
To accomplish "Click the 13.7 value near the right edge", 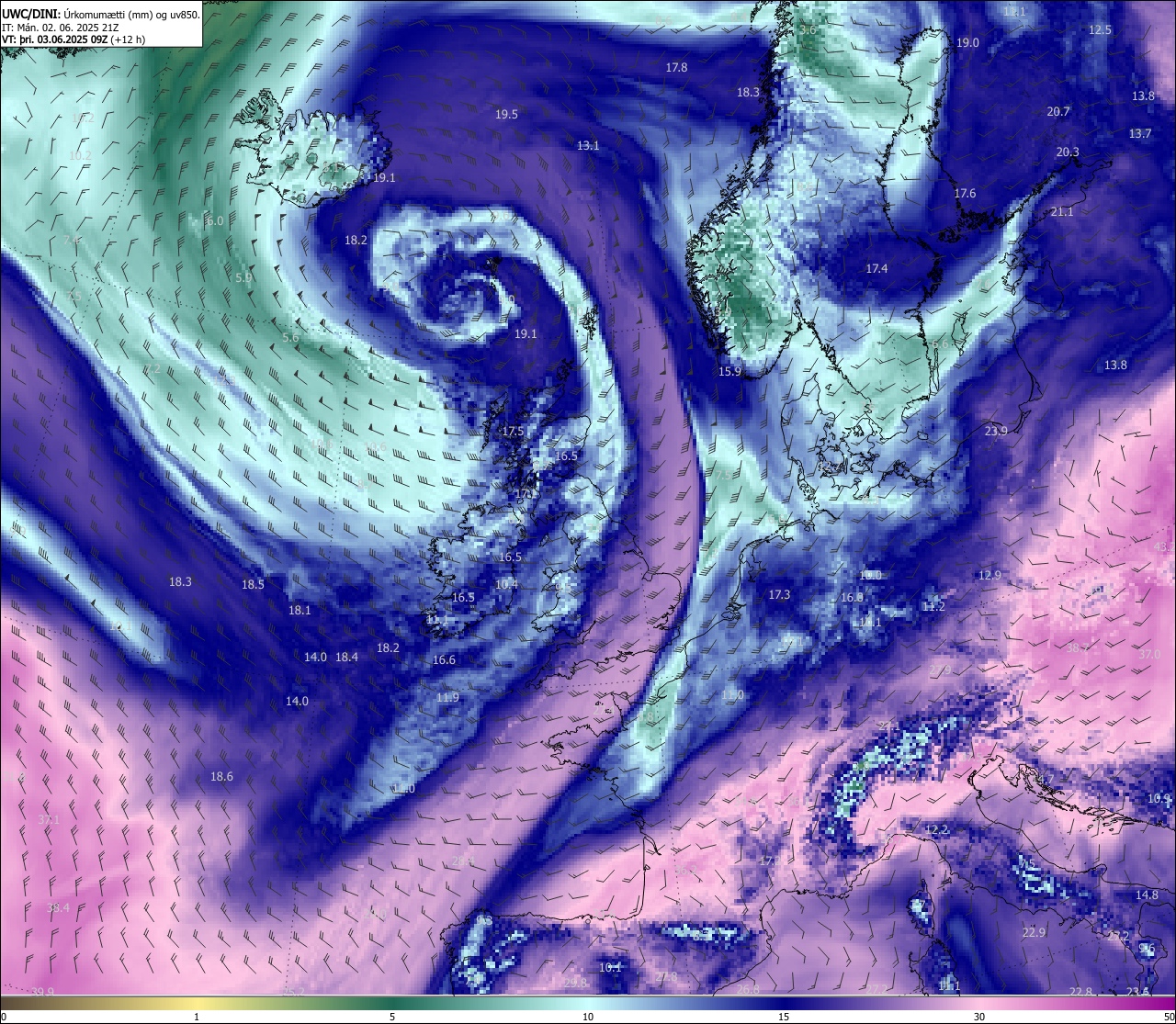I will point(1140,134).
